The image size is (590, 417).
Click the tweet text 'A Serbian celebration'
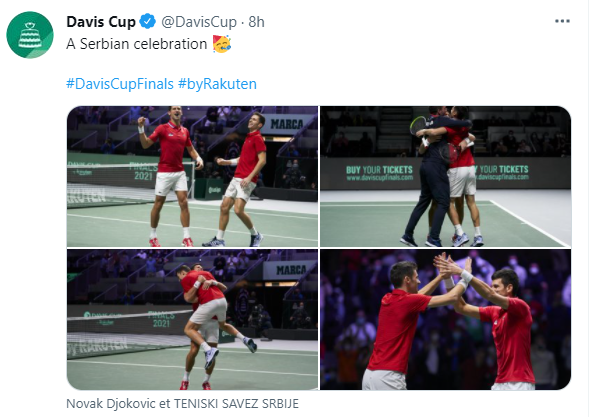click(137, 44)
